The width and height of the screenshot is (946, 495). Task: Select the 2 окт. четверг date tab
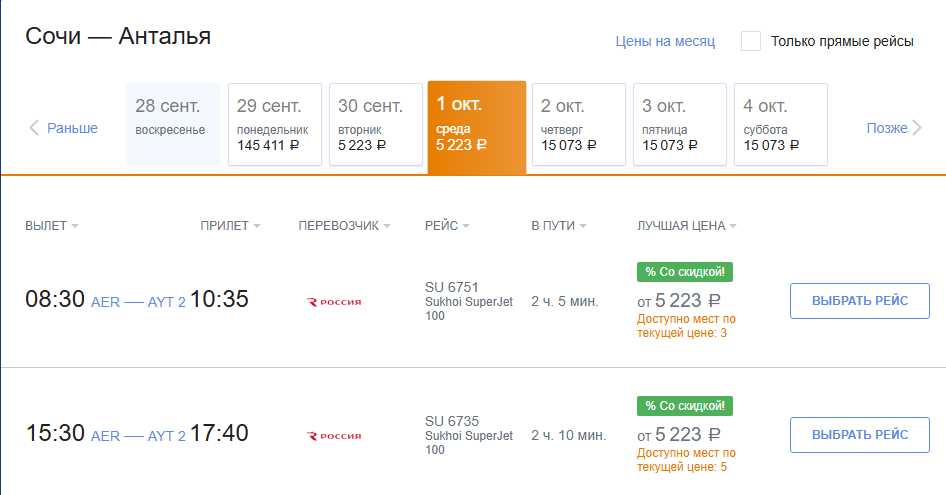[x=579, y=124]
